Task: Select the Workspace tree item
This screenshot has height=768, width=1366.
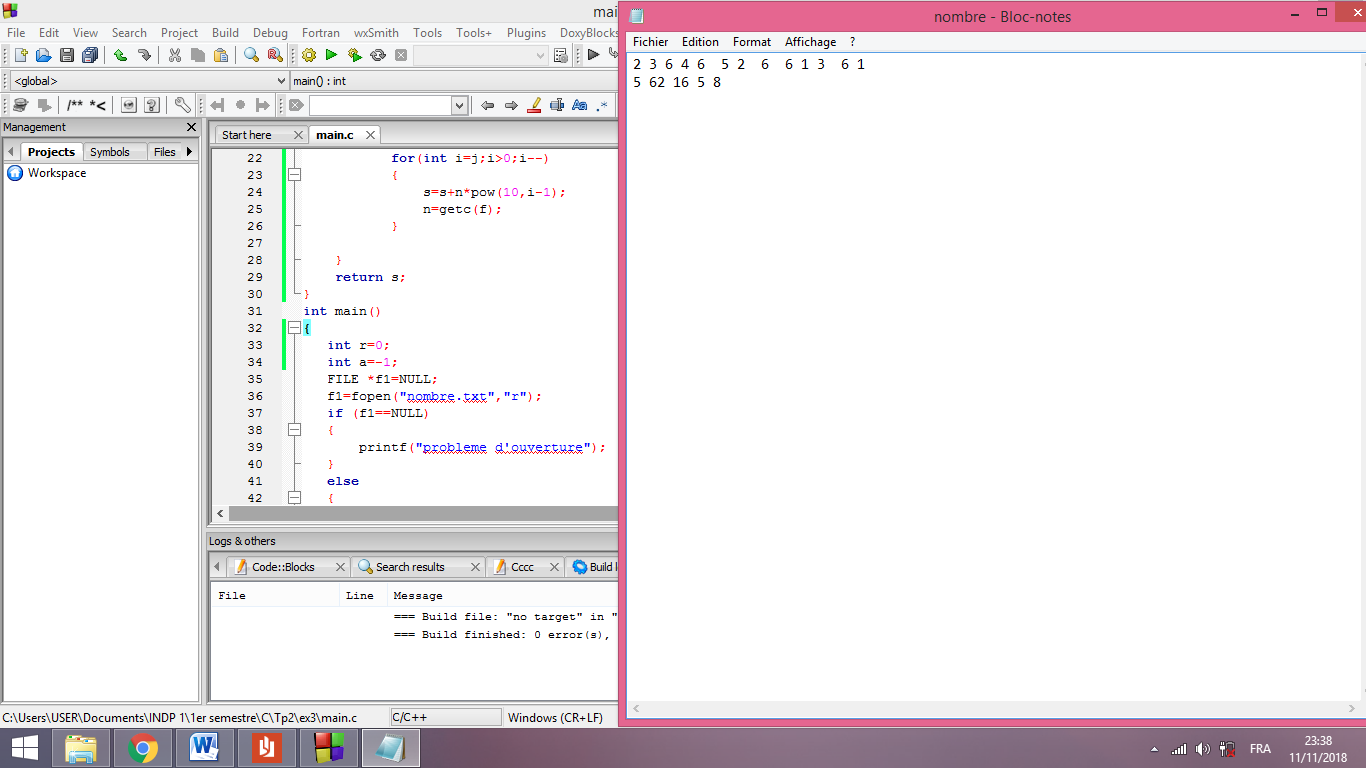Action: (x=57, y=173)
